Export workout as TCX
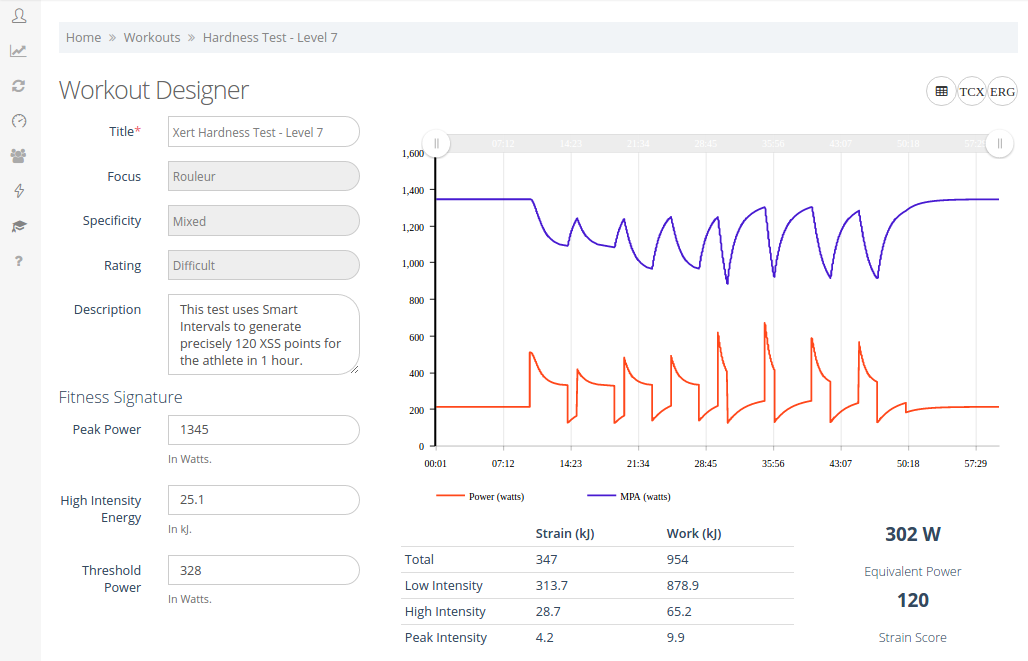Image resolution: width=1028 pixels, height=661 pixels. pos(972,91)
